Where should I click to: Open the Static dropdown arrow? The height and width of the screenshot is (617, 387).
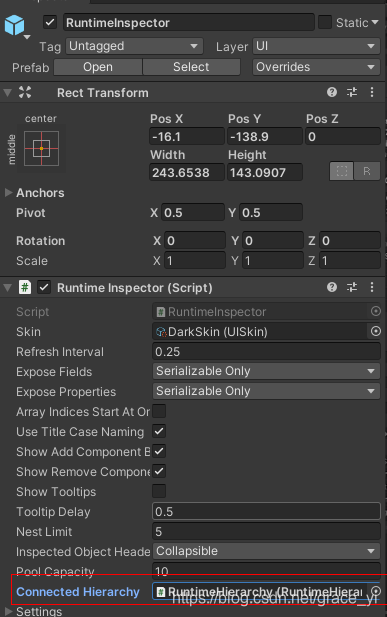[374, 22]
